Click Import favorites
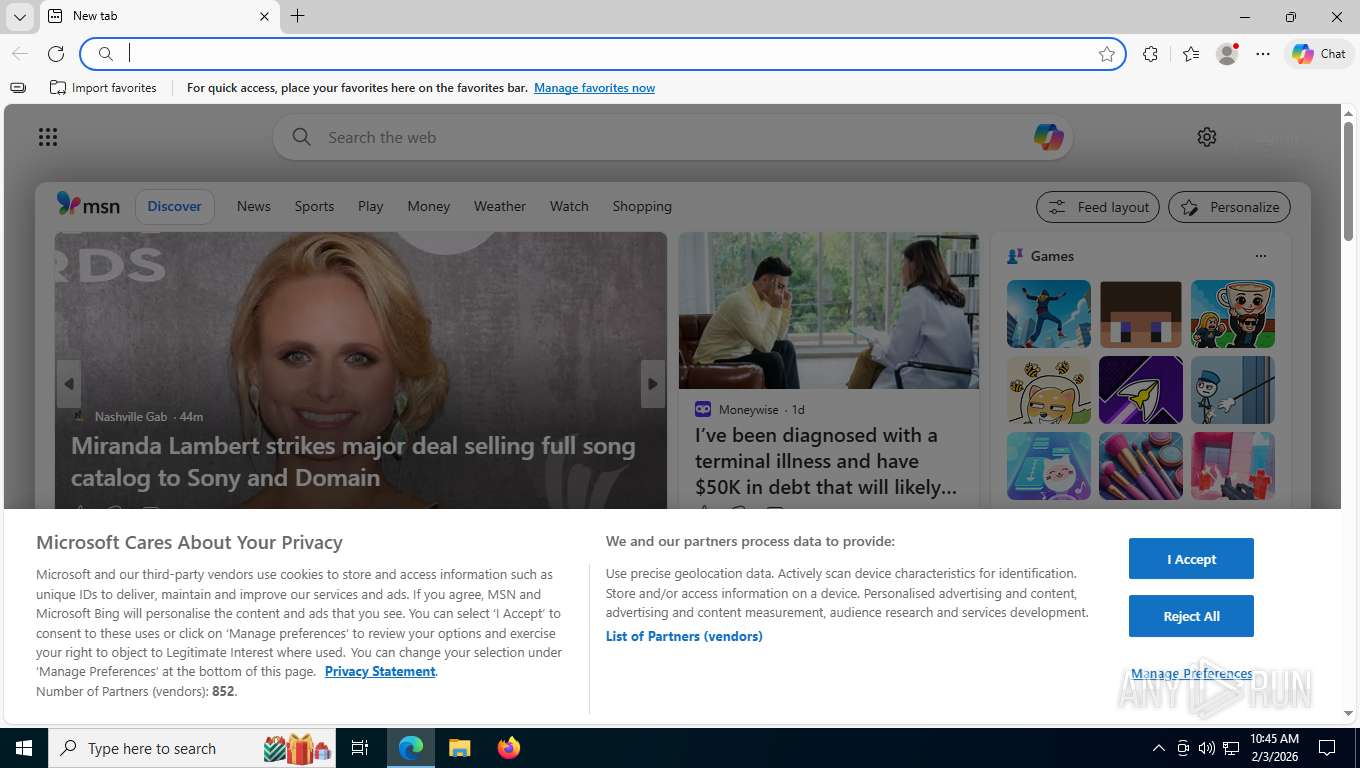Screen dimensions: 1360x768 [103, 88]
